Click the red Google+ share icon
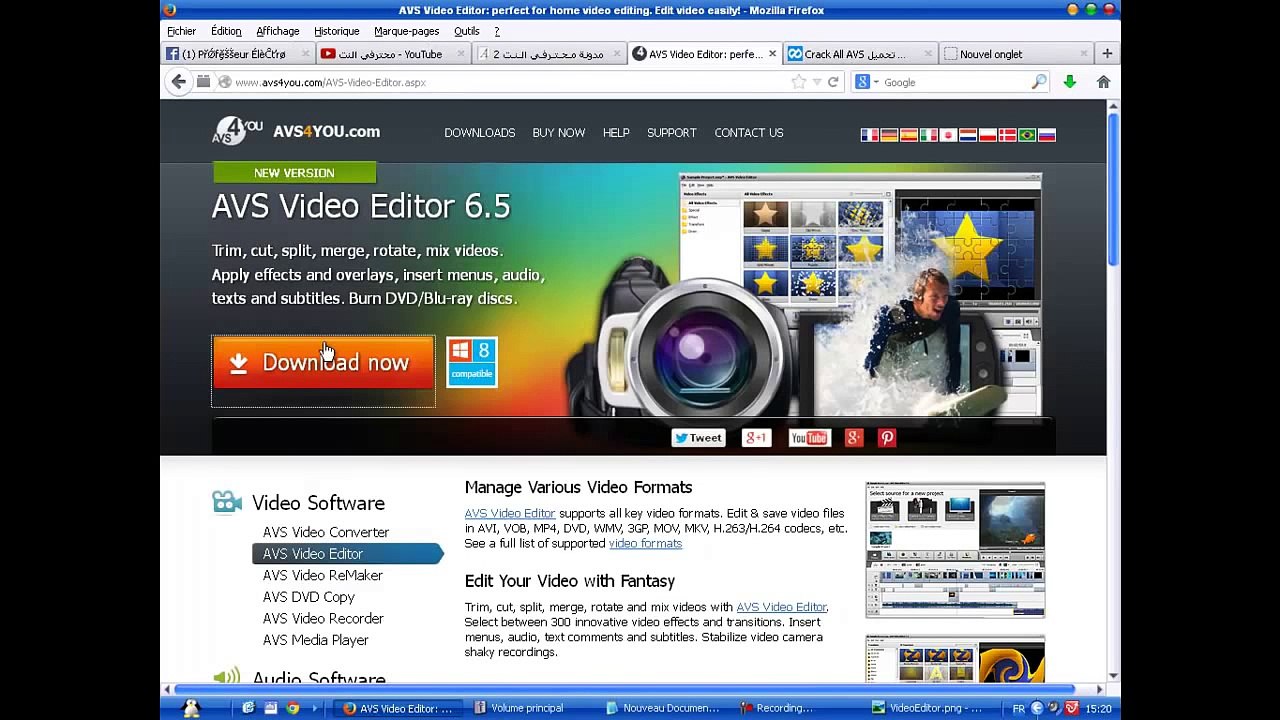The width and height of the screenshot is (1280, 720). pos(853,438)
